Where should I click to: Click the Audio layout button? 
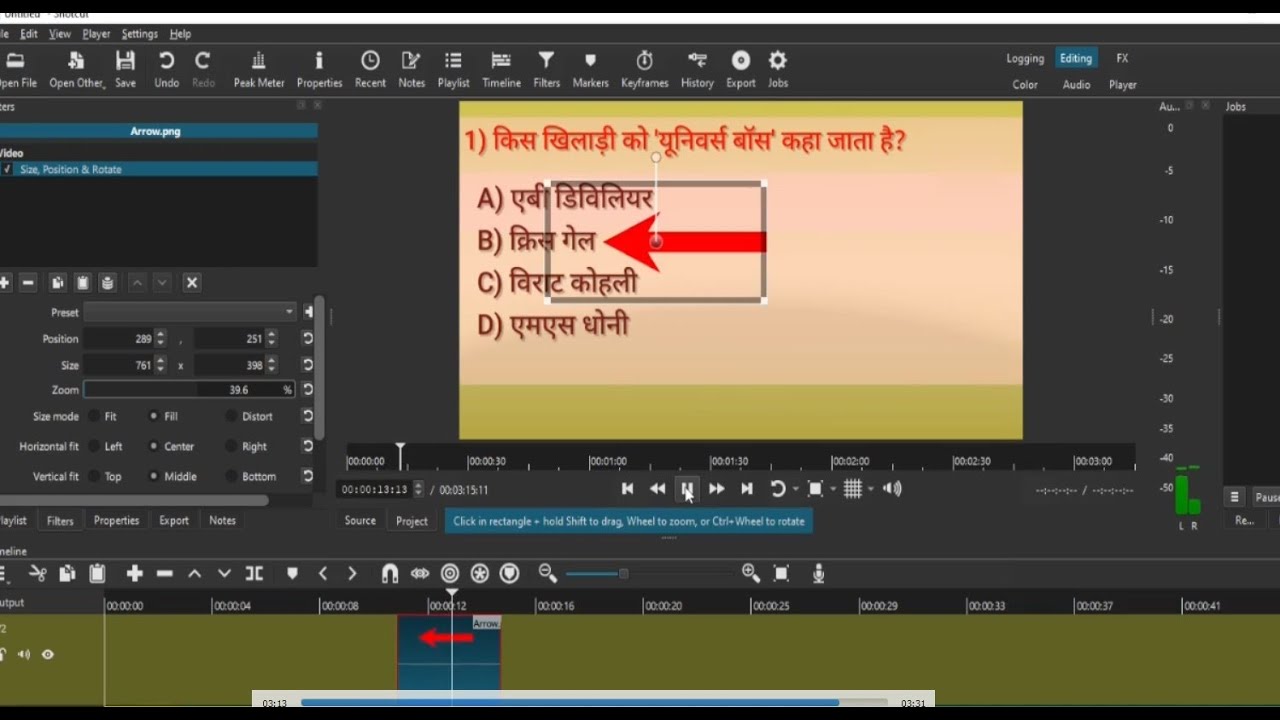pyautogui.click(x=1076, y=85)
